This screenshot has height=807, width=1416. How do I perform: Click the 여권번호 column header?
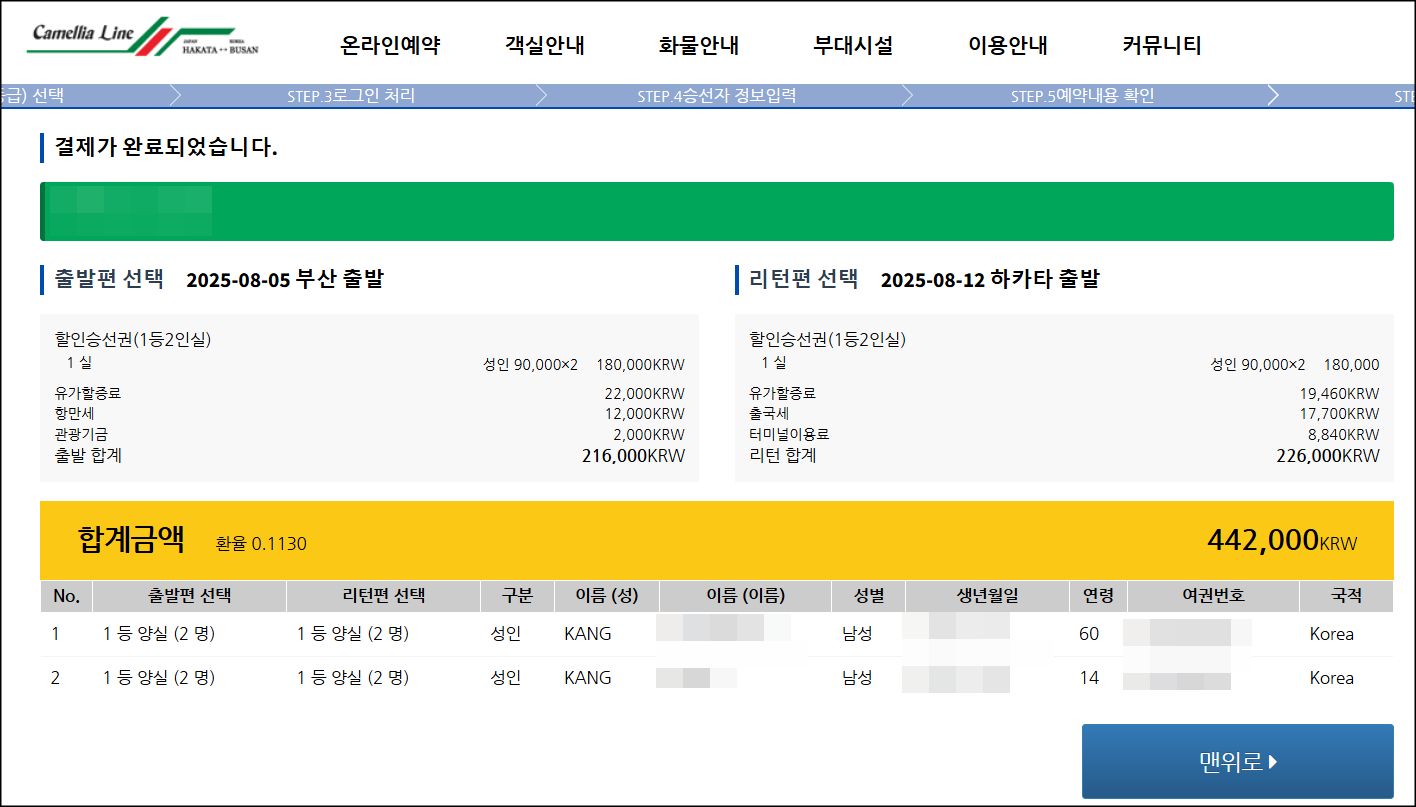[1213, 596]
